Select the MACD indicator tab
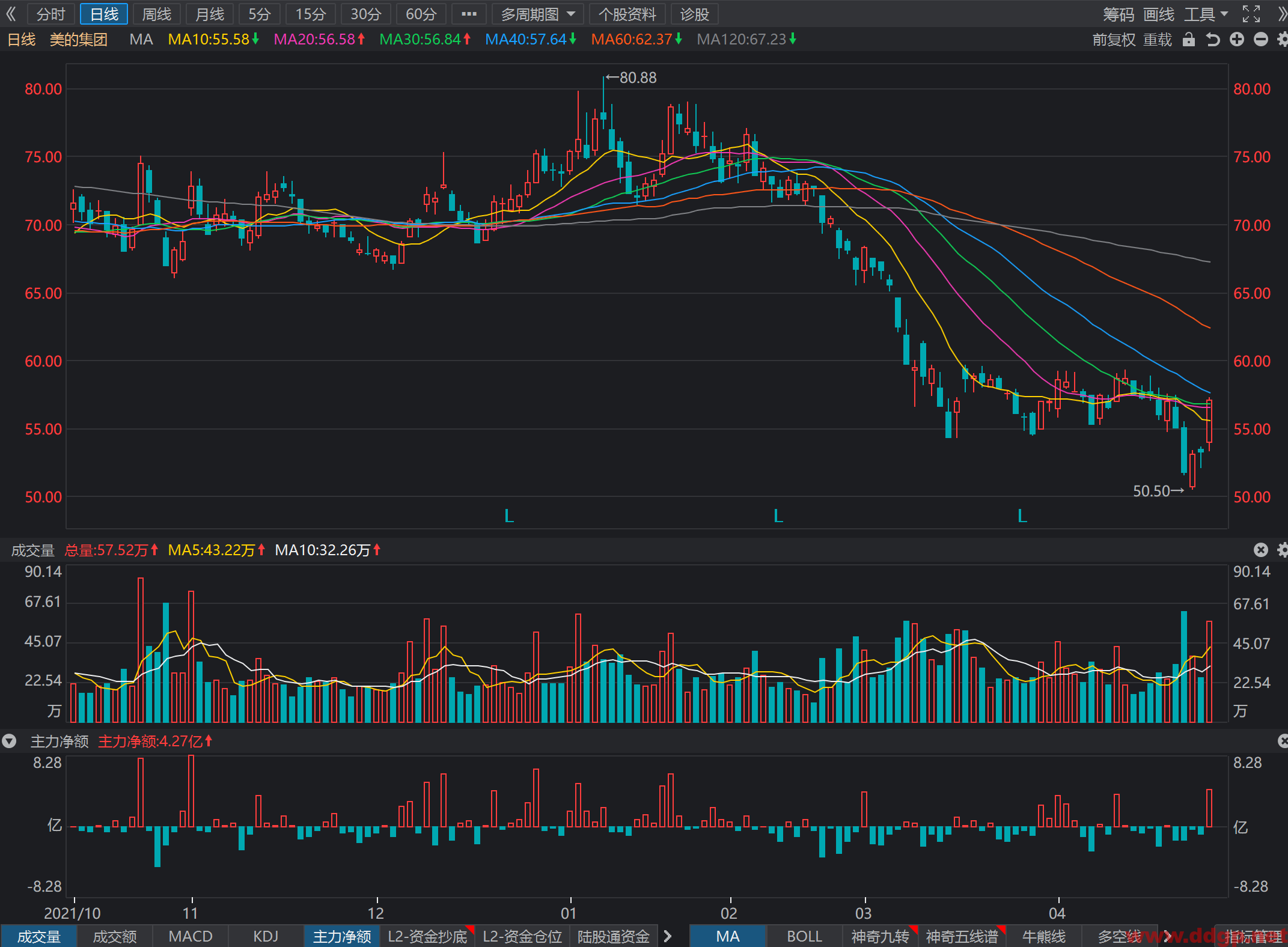The width and height of the screenshot is (1288, 947). point(191,936)
